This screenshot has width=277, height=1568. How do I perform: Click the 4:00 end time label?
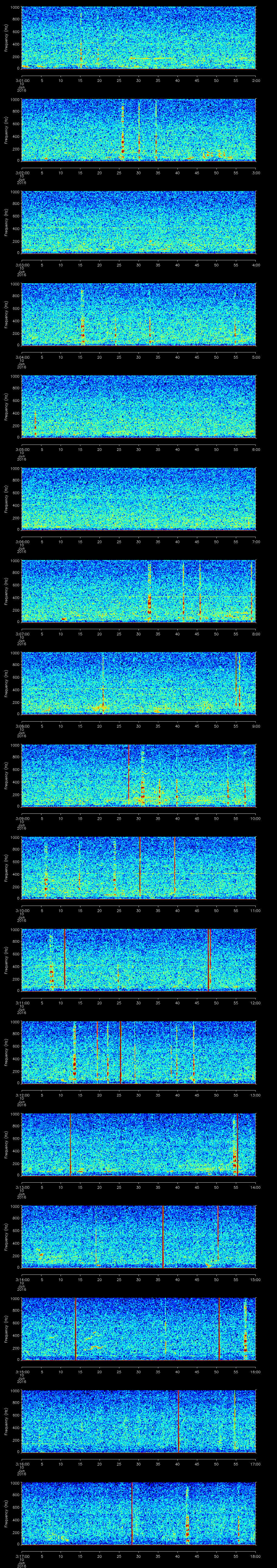coord(256,265)
